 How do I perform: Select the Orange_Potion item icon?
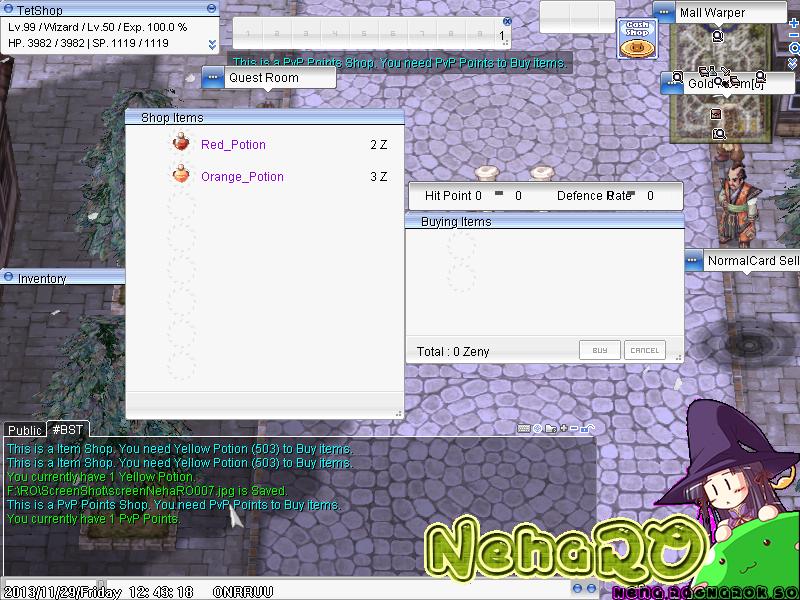[181, 174]
